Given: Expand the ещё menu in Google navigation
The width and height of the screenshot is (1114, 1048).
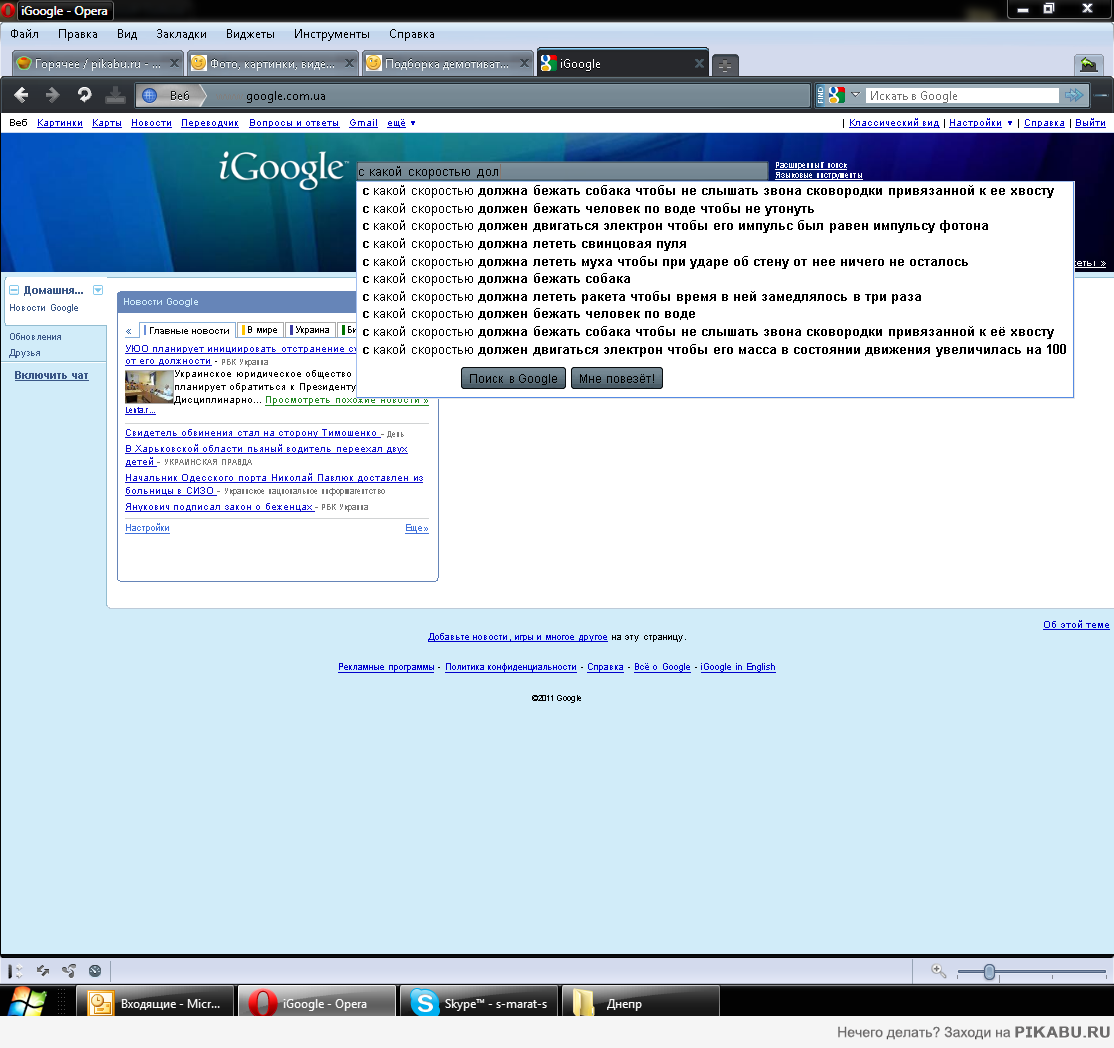Looking at the screenshot, I should [401, 123].
